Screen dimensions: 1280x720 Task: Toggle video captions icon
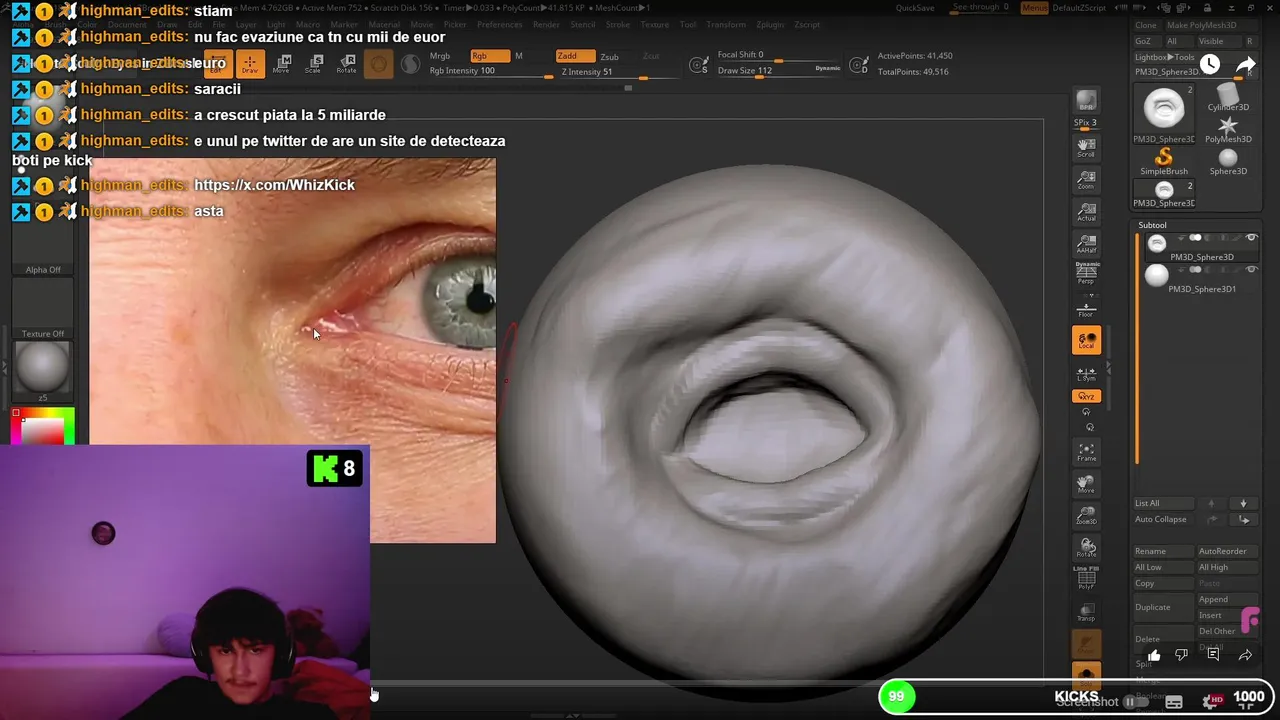[1174, 702]
